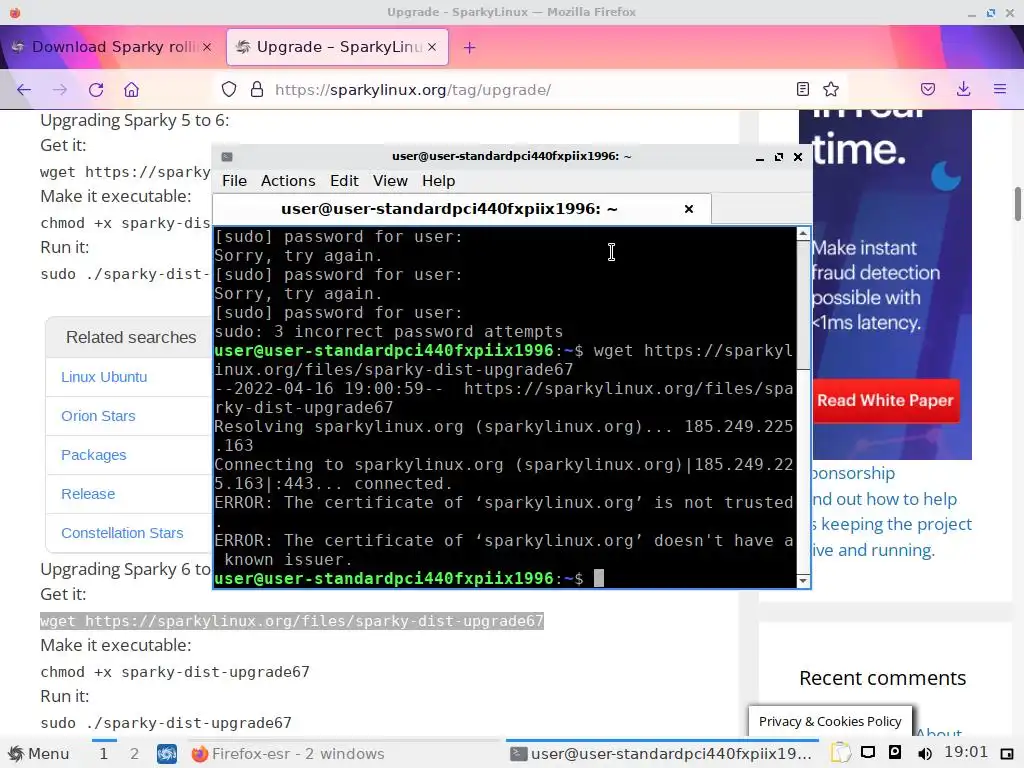Open the Constellation Stars related search
This screenshot has width=1024, height=768.
click(x=122, y=533)
